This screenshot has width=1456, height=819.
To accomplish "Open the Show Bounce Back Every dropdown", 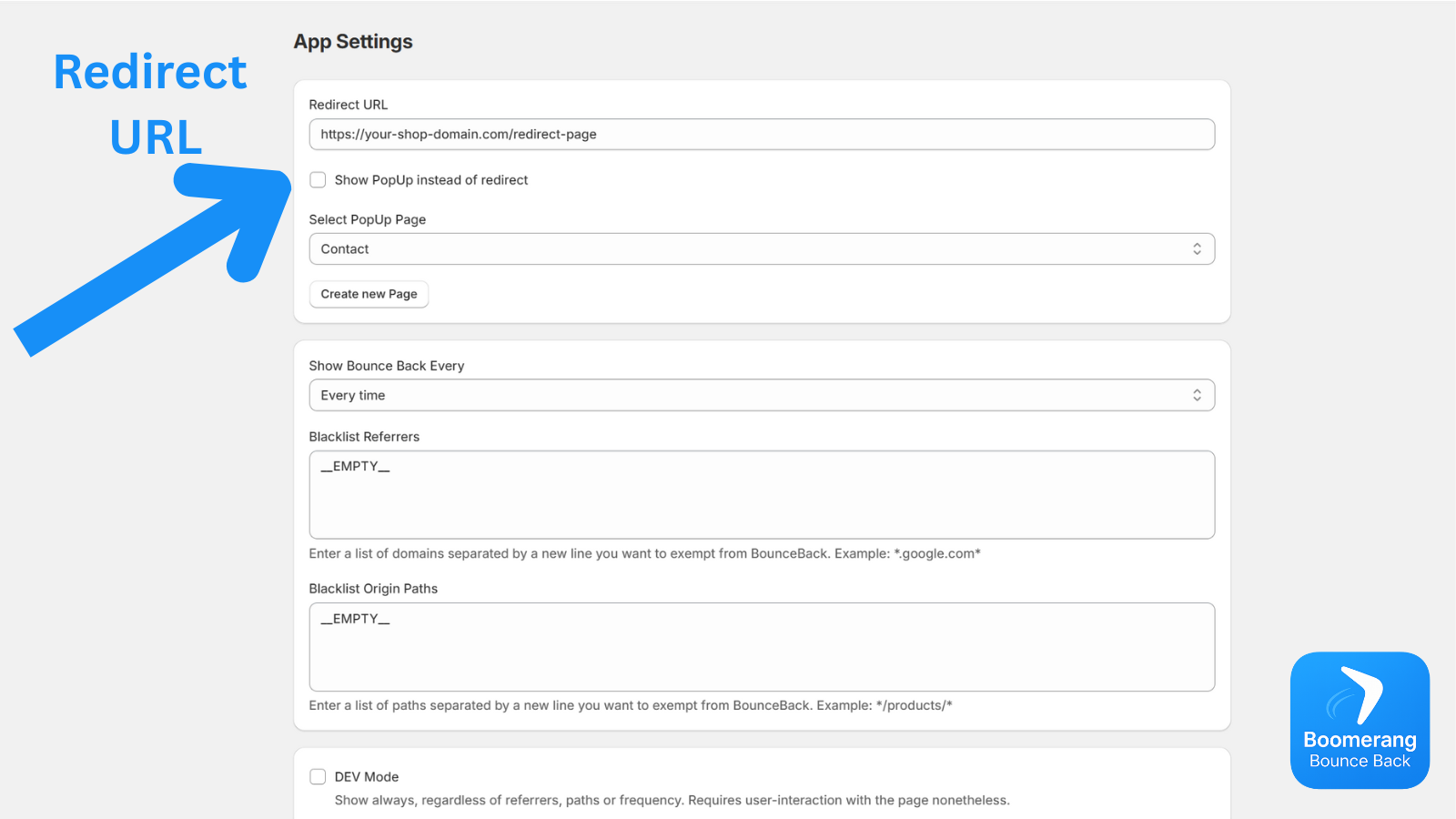I will coord(762,395).
